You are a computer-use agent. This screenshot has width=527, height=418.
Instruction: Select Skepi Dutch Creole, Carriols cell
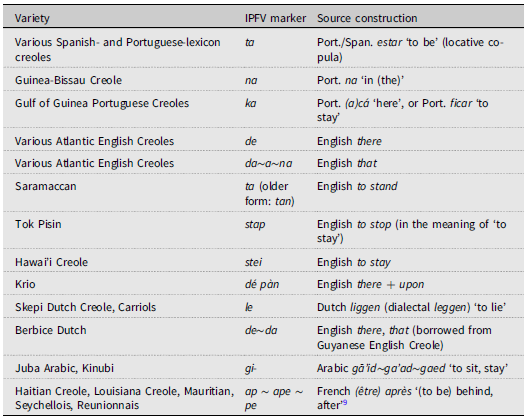[x=85, y=307]
